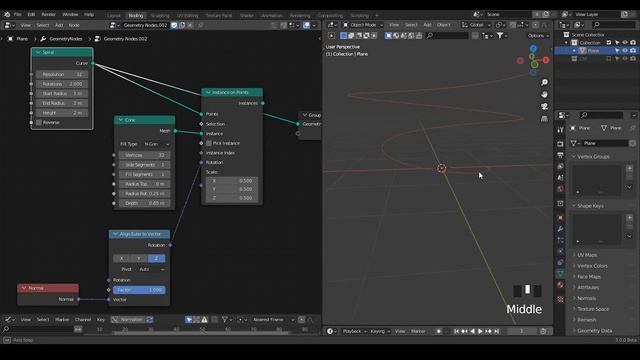Select the X axis button in Align Euler

[x=122, y=258]
